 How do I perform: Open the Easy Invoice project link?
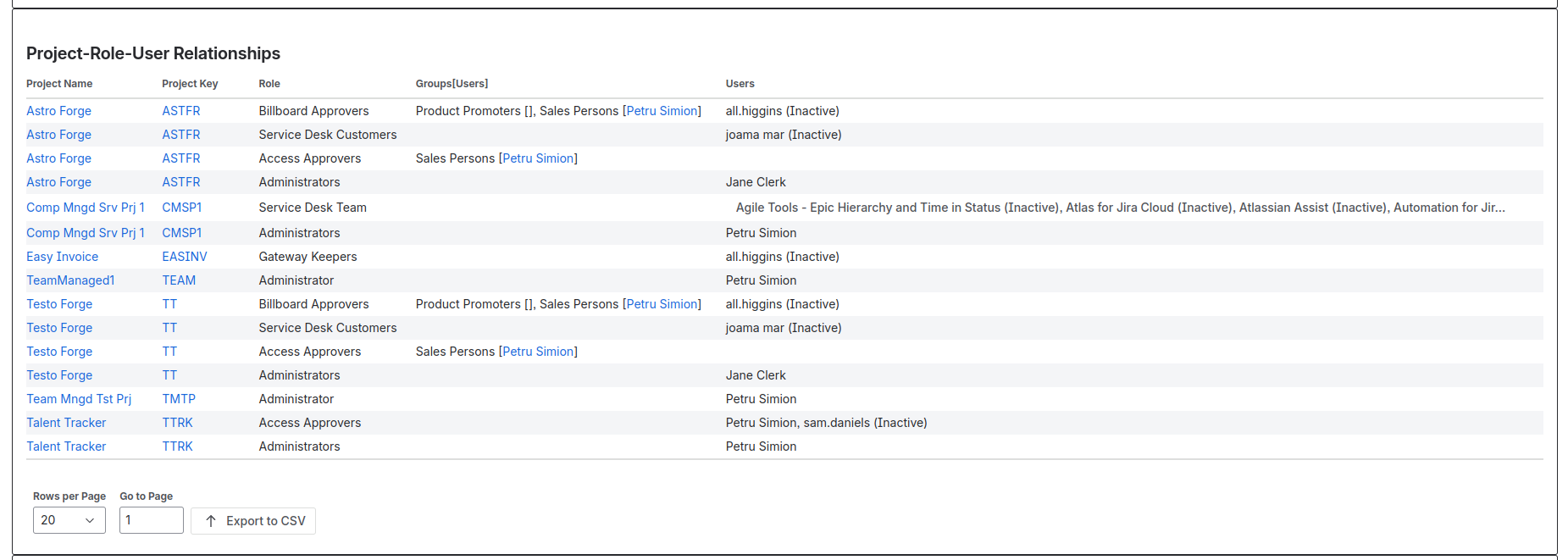pyautogui.click(x=62, y=257)
